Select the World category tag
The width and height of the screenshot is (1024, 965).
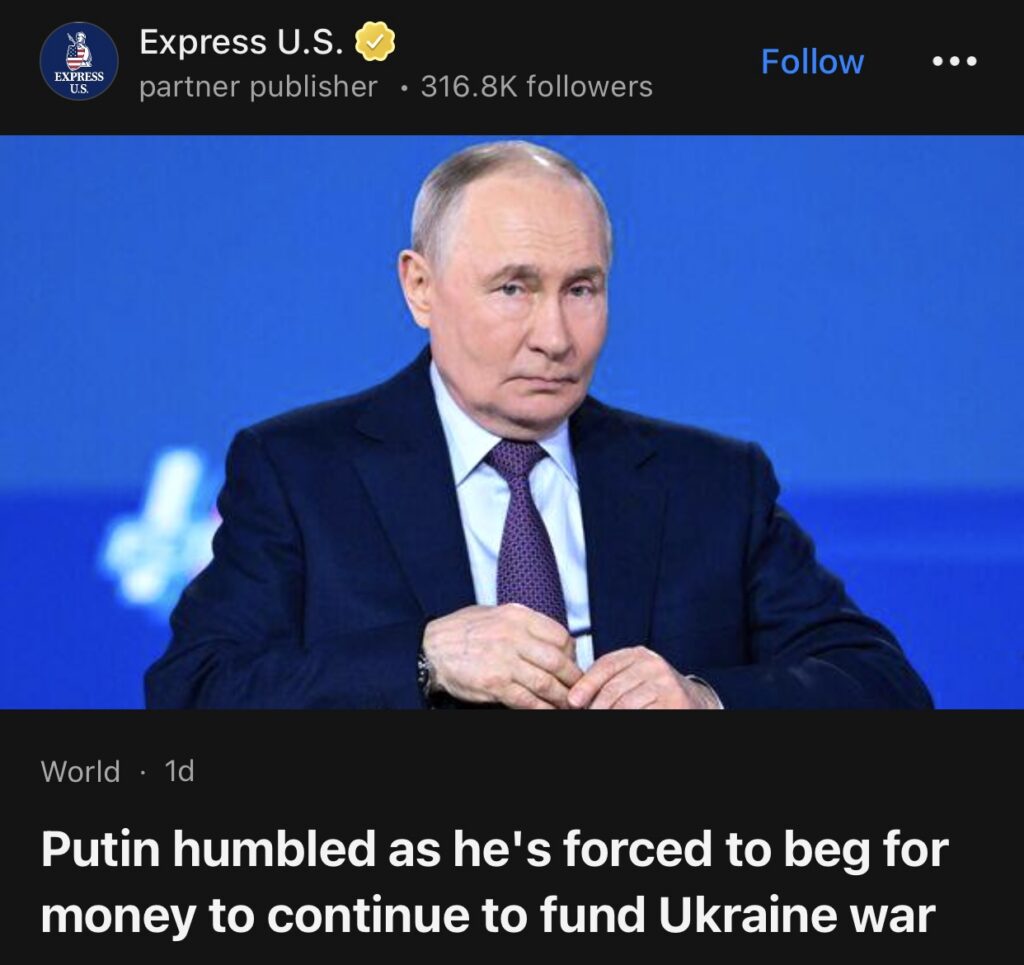click(80, 771)
